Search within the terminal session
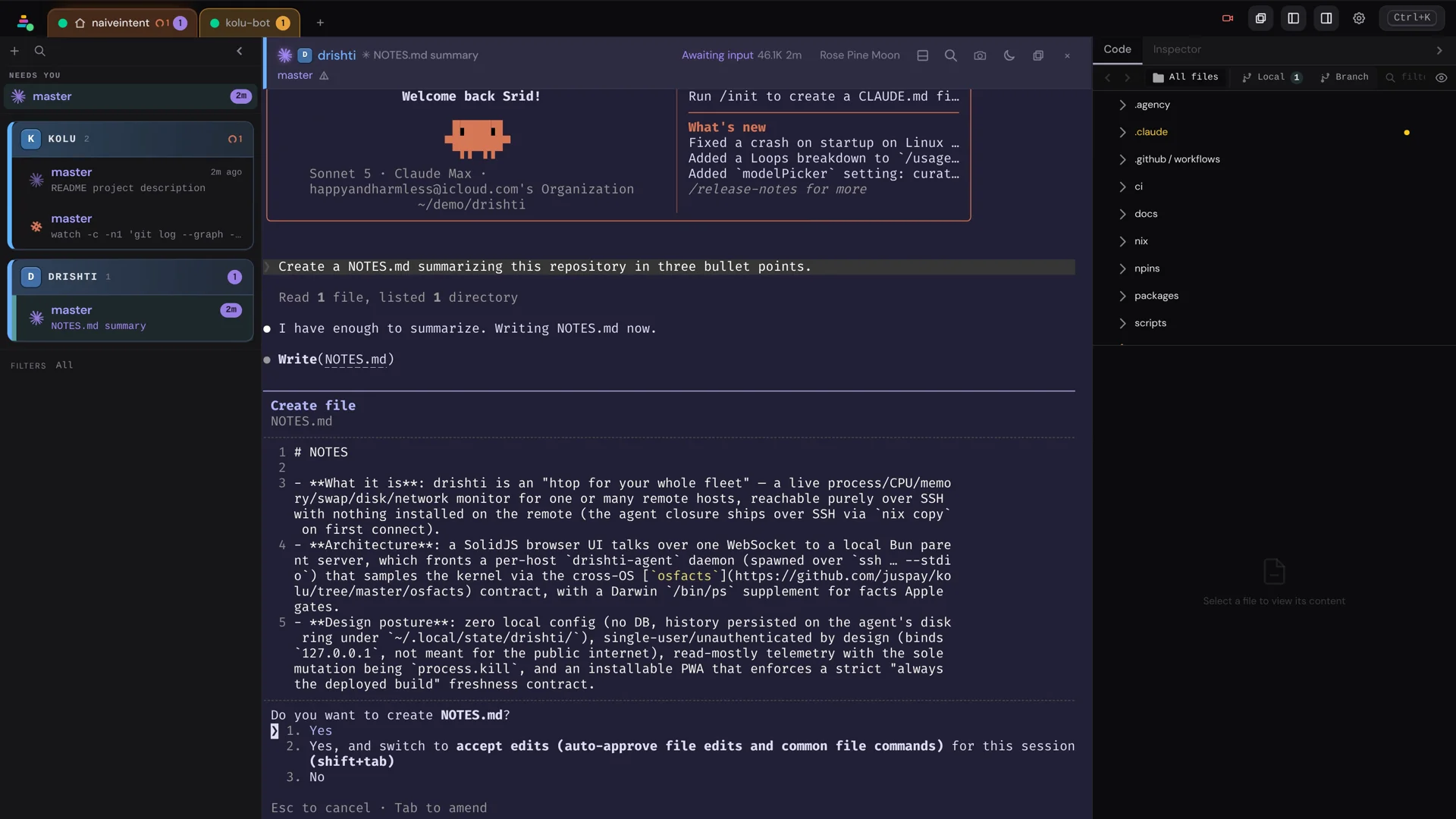This screenshot has height=819, width=1456. point(951,55)
